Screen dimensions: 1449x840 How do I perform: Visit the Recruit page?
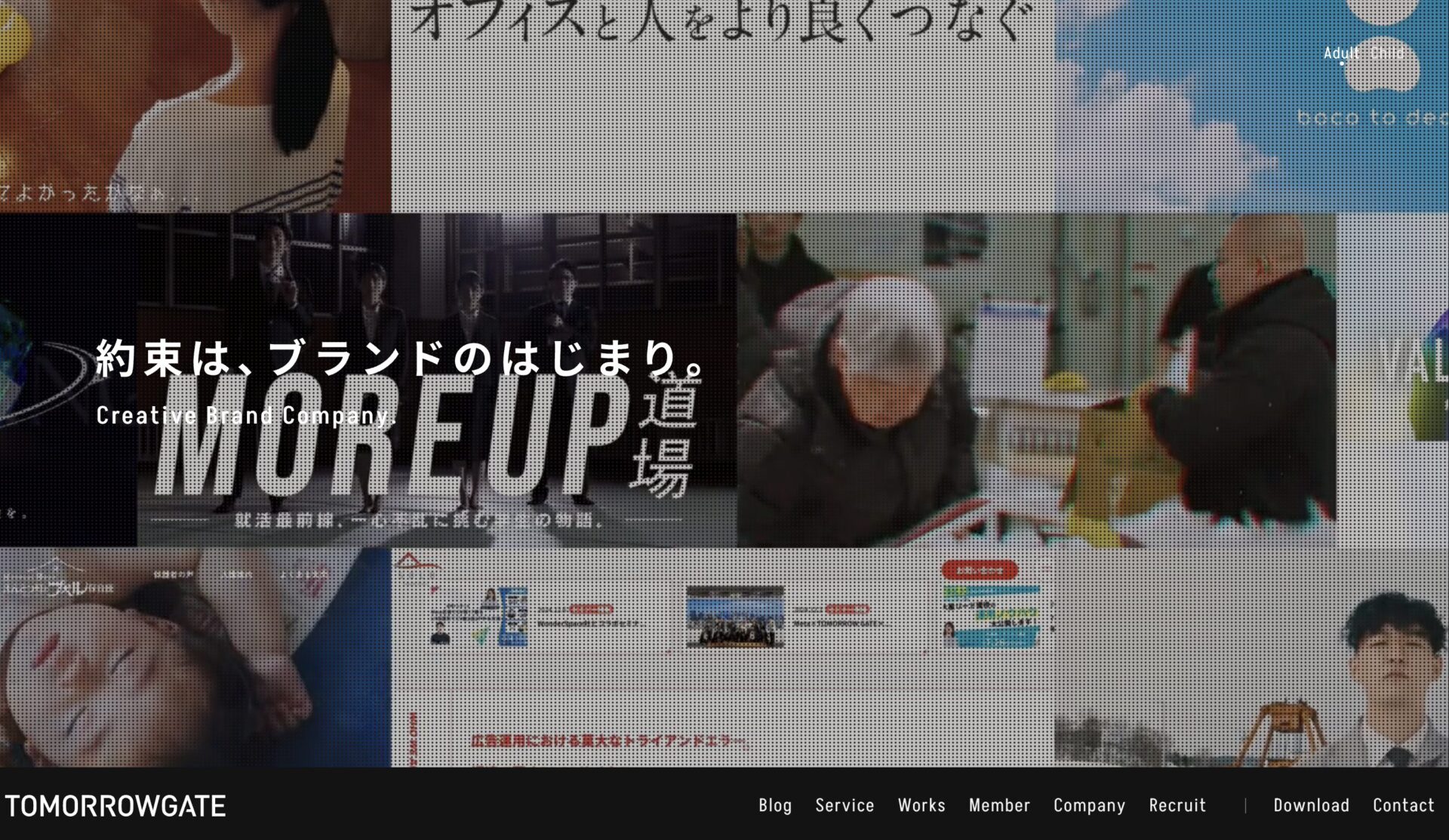[1177, 805]
